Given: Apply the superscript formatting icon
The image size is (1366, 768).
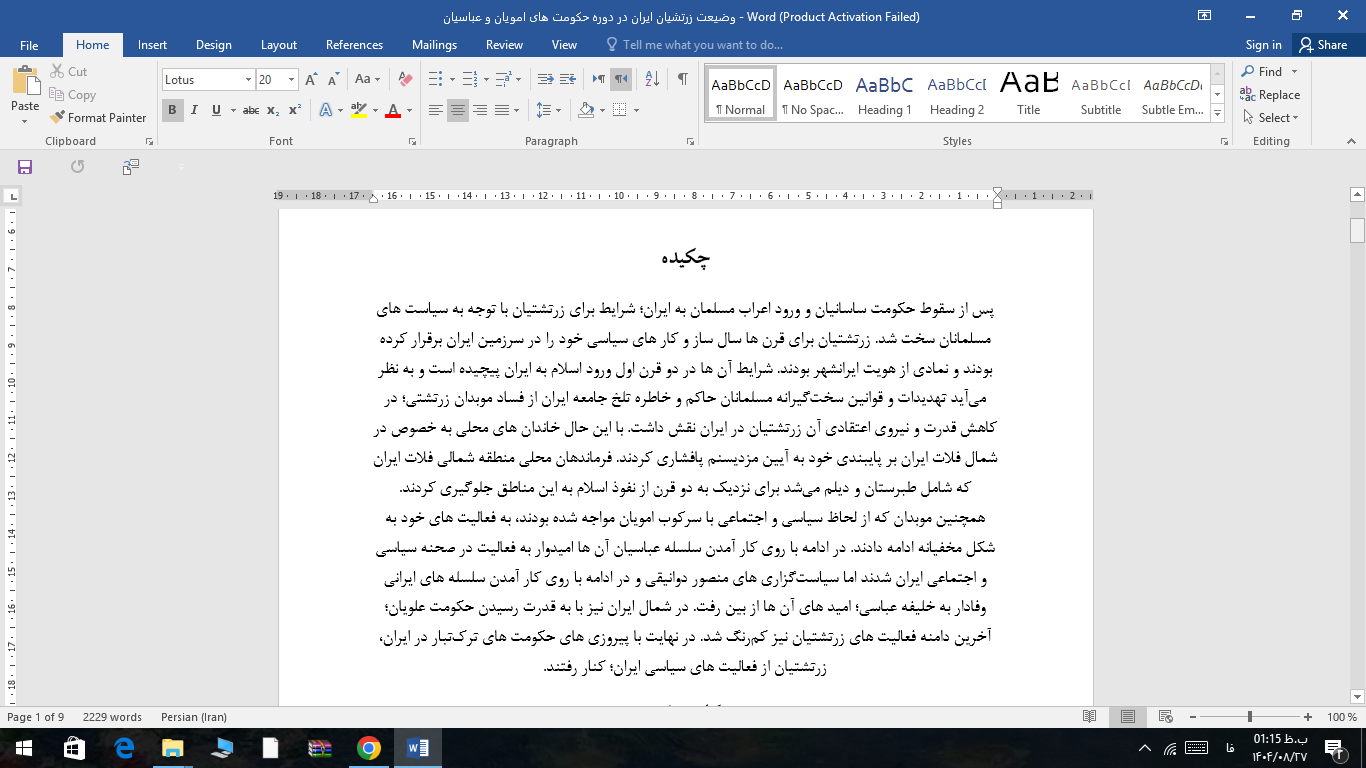Looking at the screenshot, I should pyautogui.click(x=295, y=110).
